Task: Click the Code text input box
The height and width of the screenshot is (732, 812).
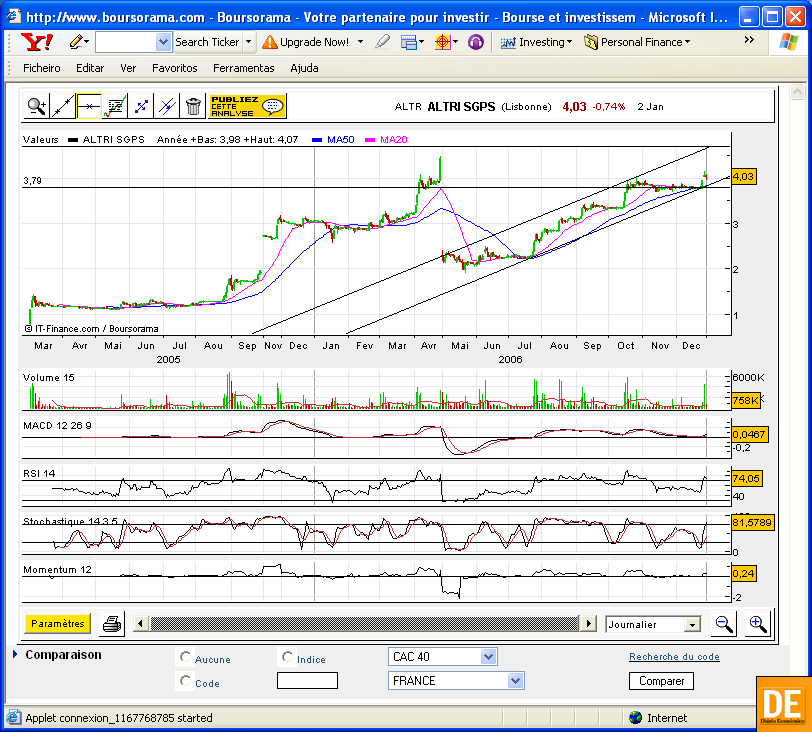Action: coord(307,680)
